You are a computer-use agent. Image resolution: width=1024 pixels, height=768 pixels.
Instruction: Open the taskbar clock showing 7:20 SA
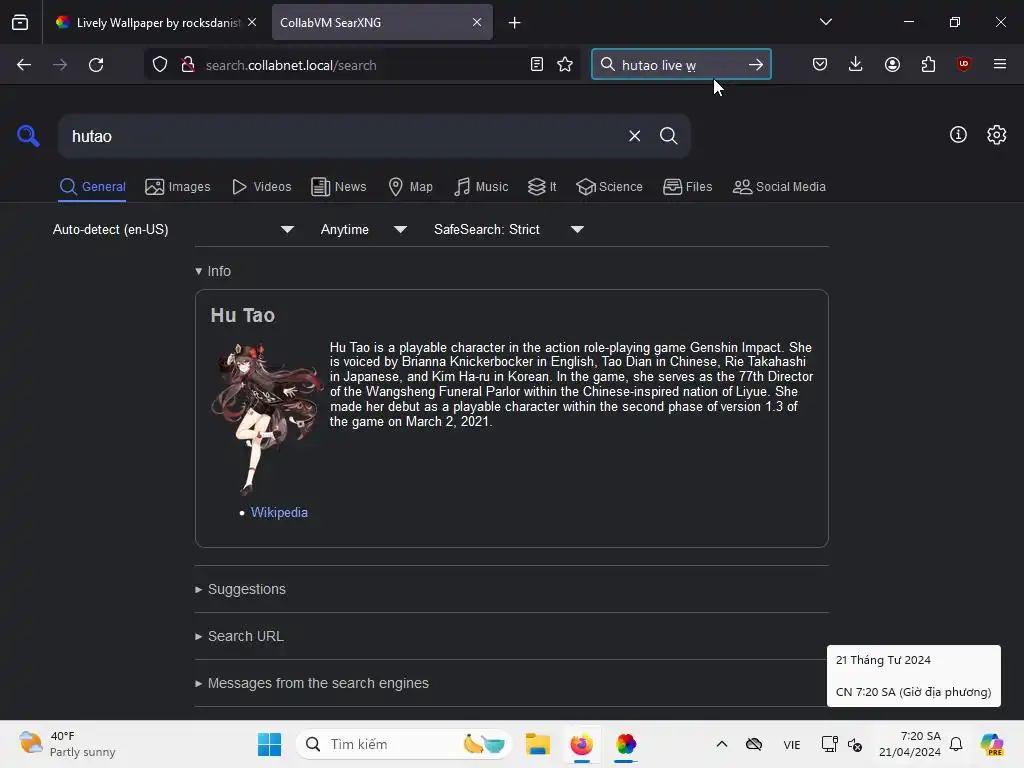(910, 744)
